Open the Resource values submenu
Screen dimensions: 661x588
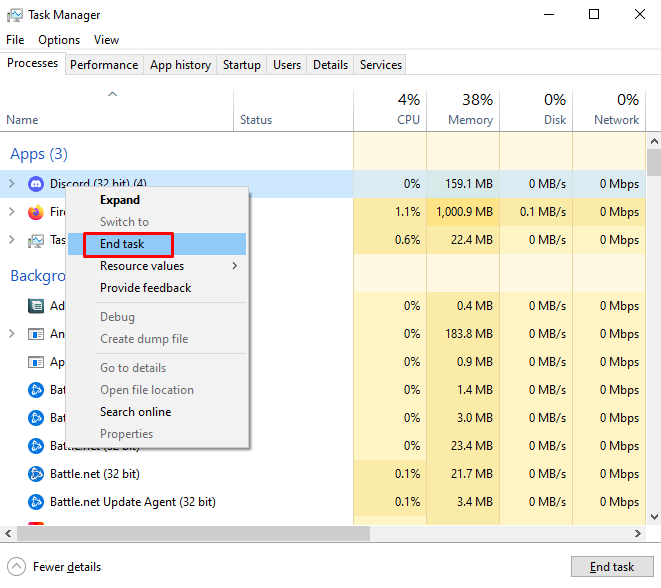click(168, 266)
